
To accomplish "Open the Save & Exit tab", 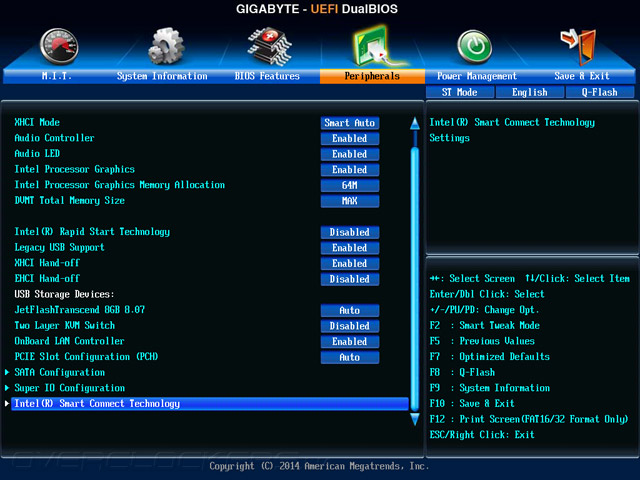I will (x=582, y=76).
